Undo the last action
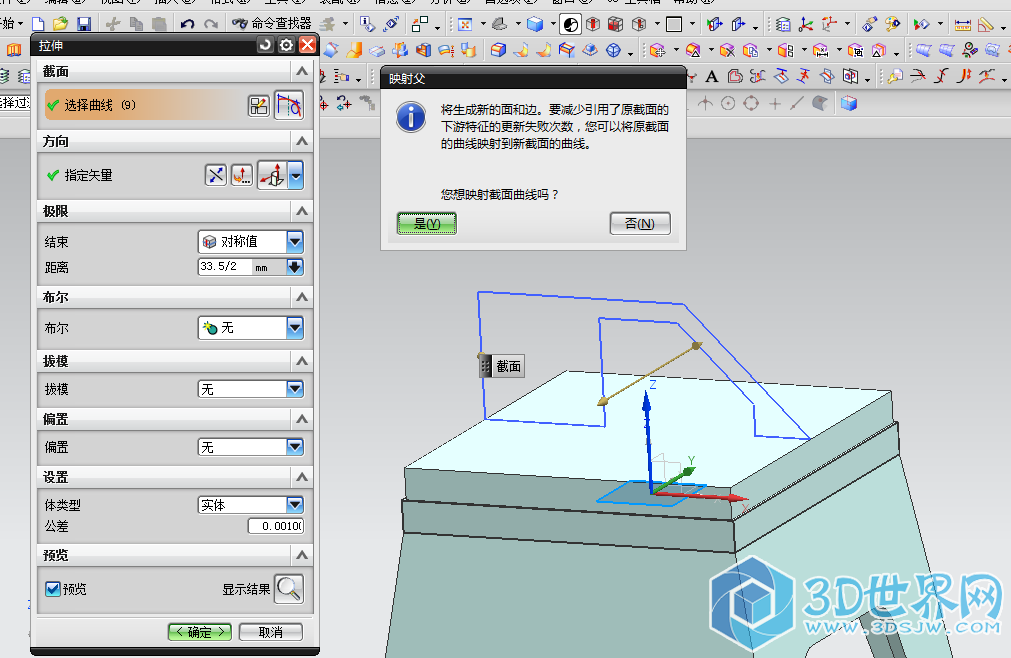 click(187, 24)
